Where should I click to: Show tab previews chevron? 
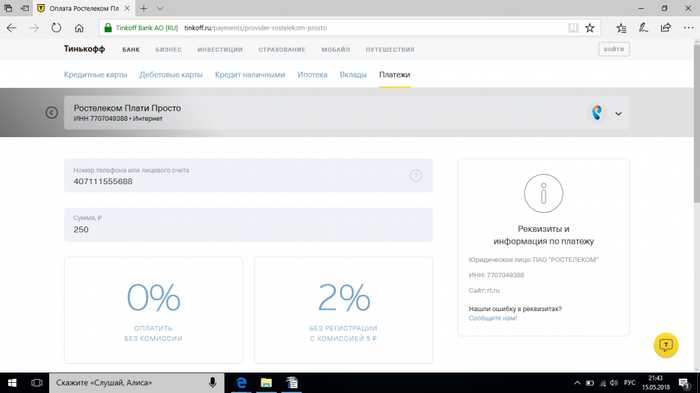coord(160,8)
